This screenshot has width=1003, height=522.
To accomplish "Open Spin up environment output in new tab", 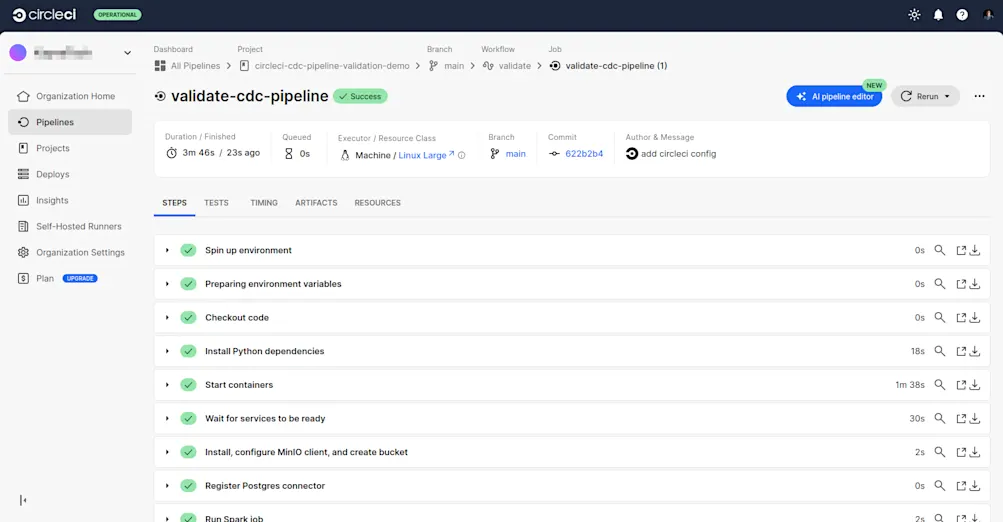I will pyautogui.click(x=961, y=250).
